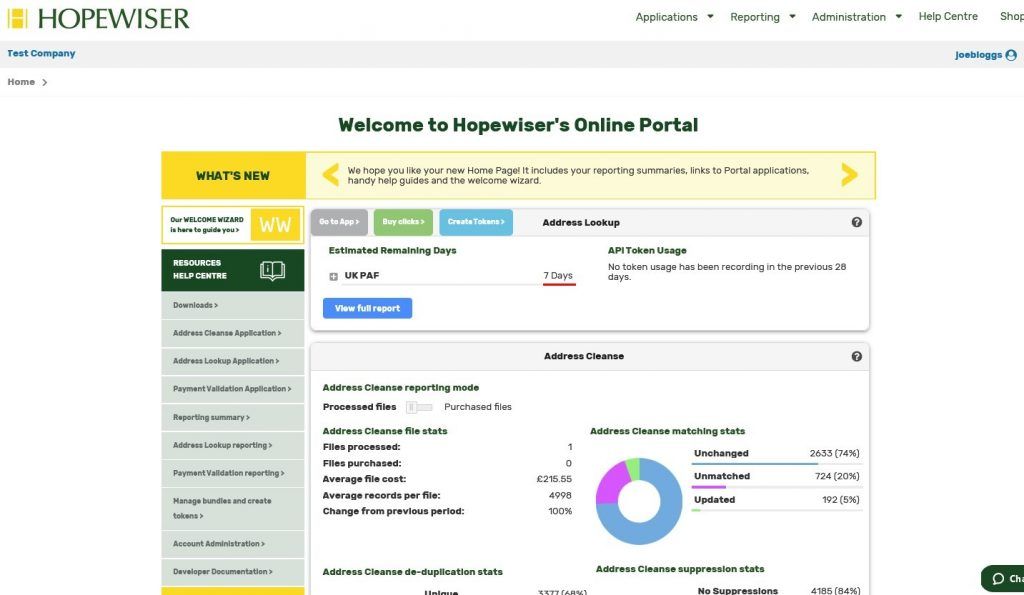Click the joebloggs user profile icon
This screenshot has height=595, width=1024.
pos(1011,55)
